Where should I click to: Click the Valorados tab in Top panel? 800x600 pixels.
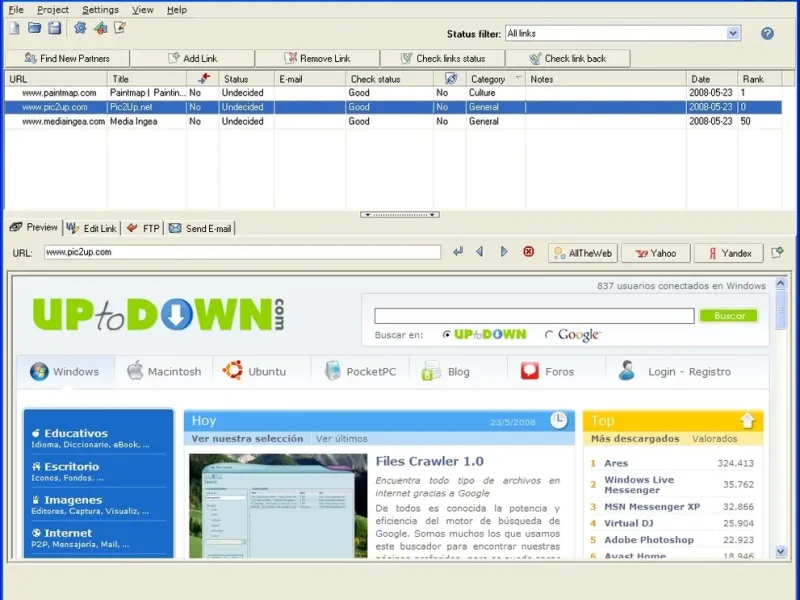(714, 438)
